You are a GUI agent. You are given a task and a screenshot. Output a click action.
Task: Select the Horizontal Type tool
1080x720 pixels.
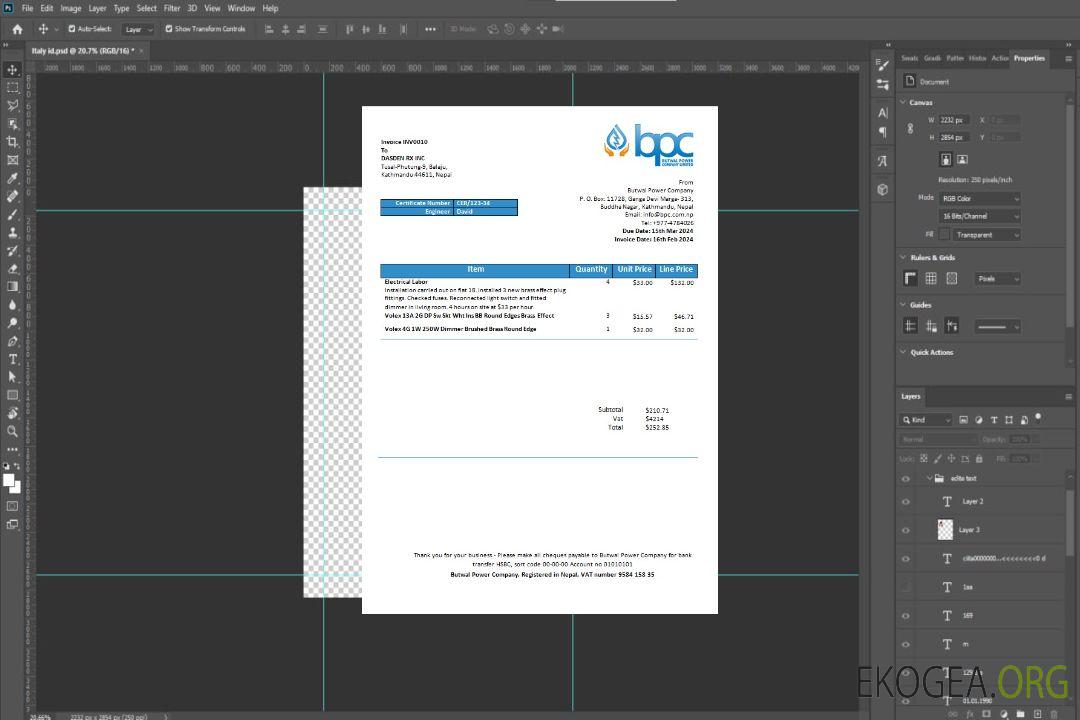(13, 359)
